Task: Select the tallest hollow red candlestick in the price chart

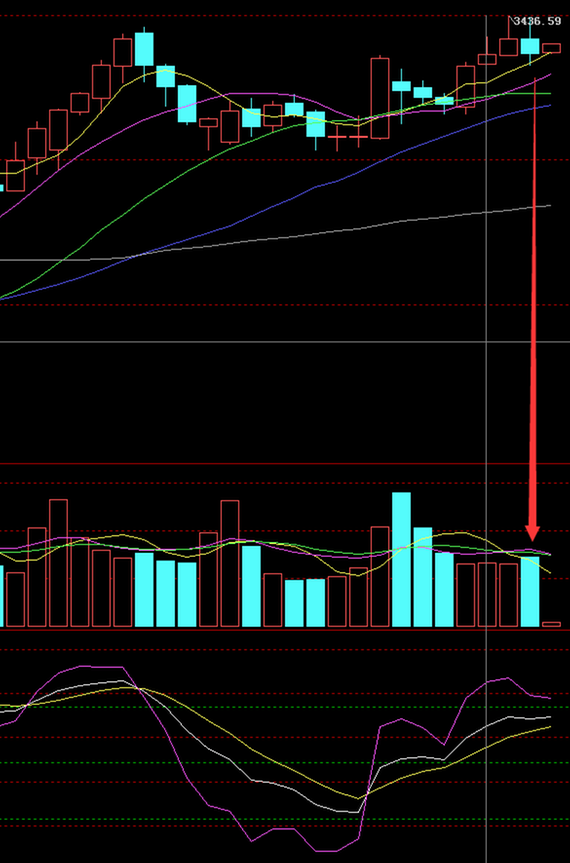Action: [380, 98]
